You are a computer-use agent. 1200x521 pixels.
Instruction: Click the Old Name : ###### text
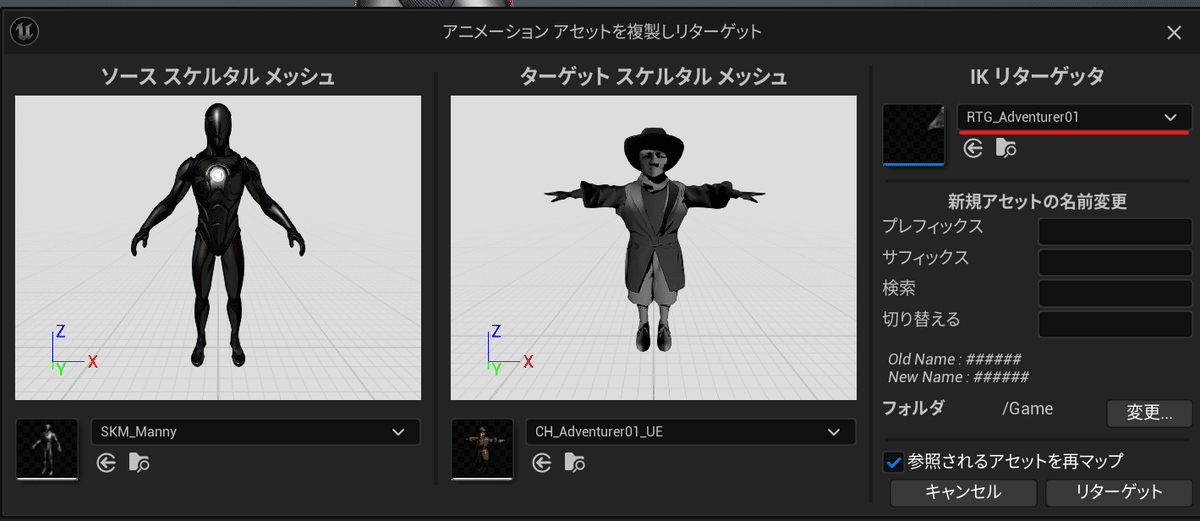pos(954,359)
